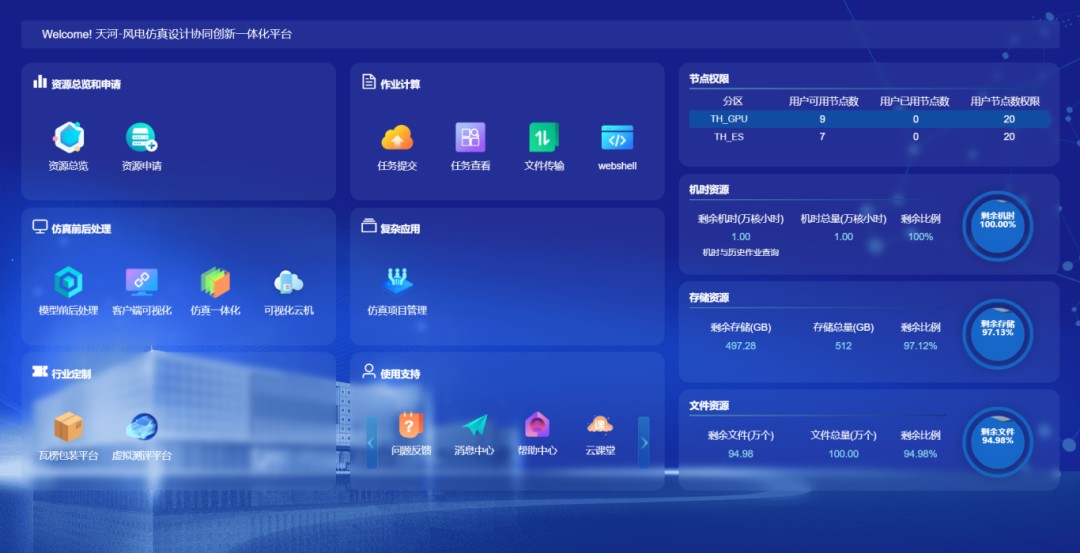
Task: Open 可视化云机 cloud machine icon
Action: tap(288, 283)
